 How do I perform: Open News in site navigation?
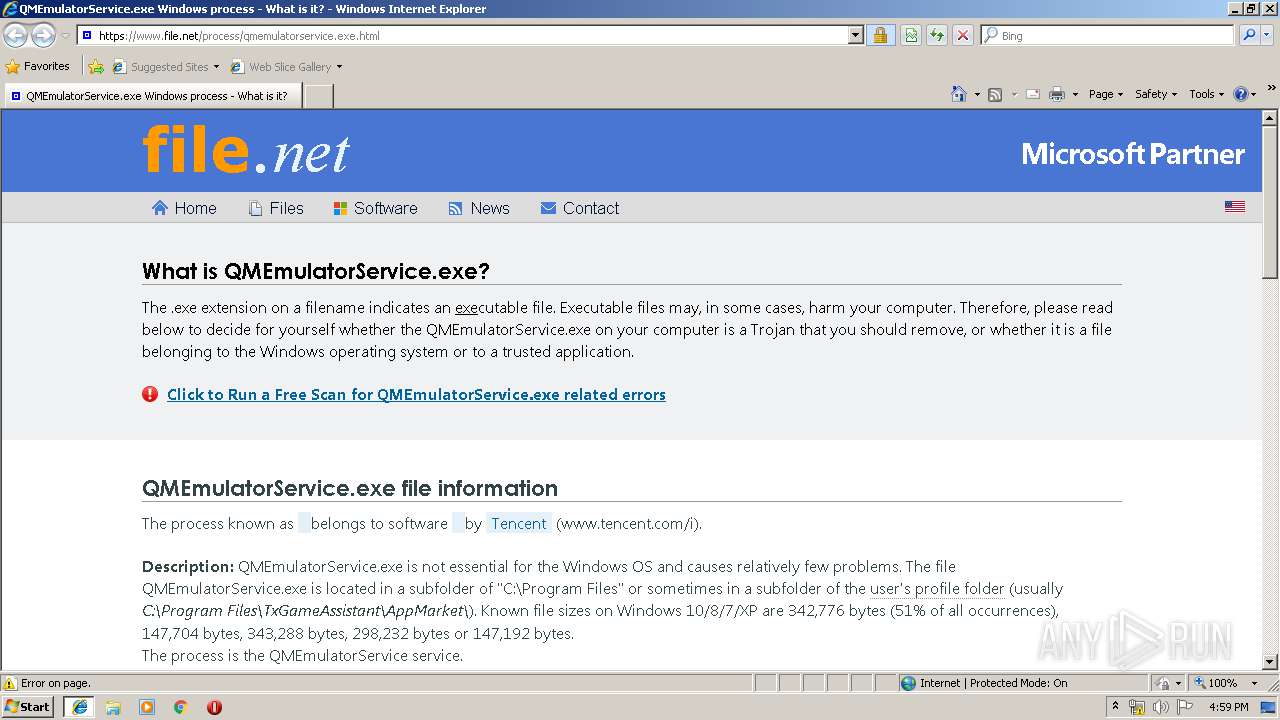pyautogui.click(x=479, y=208)
